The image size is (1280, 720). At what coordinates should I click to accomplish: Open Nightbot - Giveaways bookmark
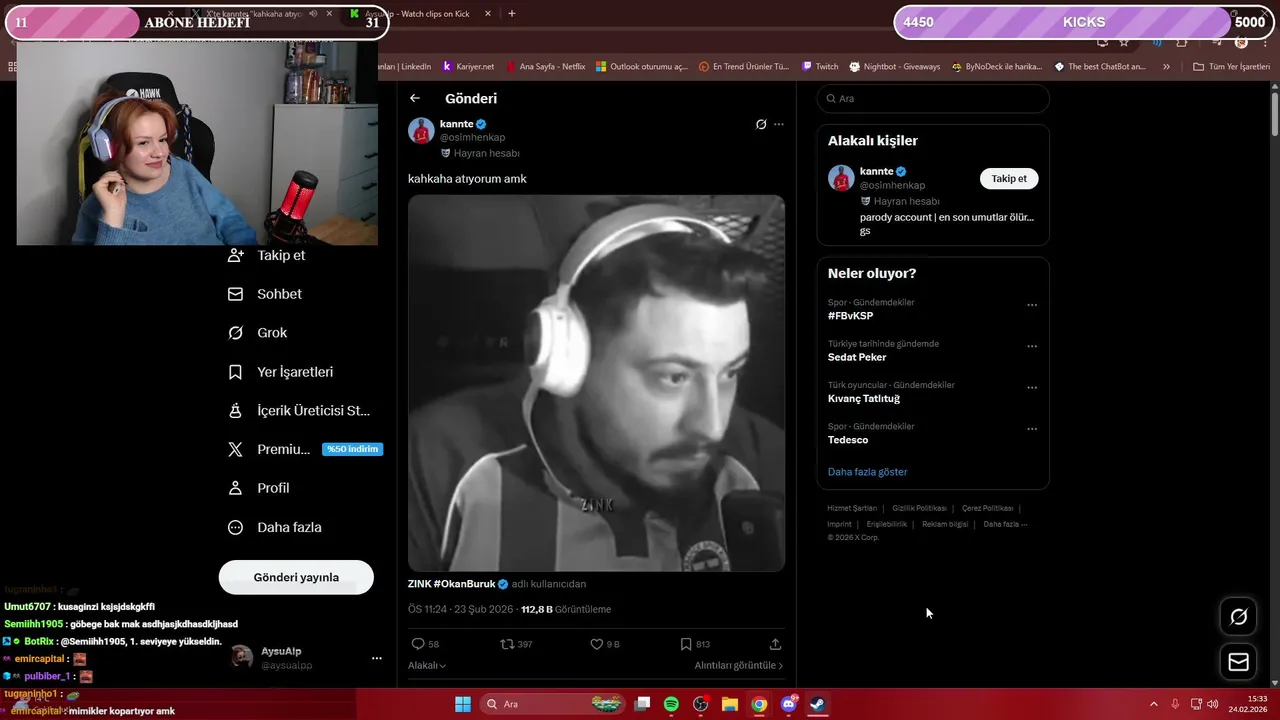[x=895, y=67]
